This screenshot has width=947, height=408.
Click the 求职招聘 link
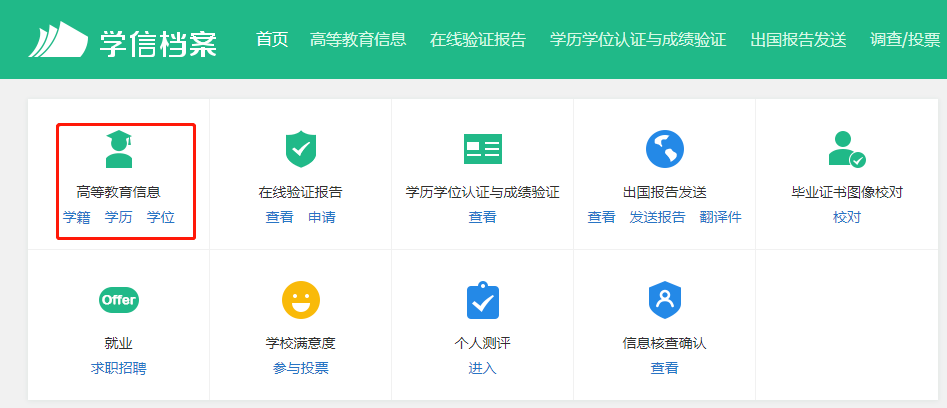(x=119, y=368)
